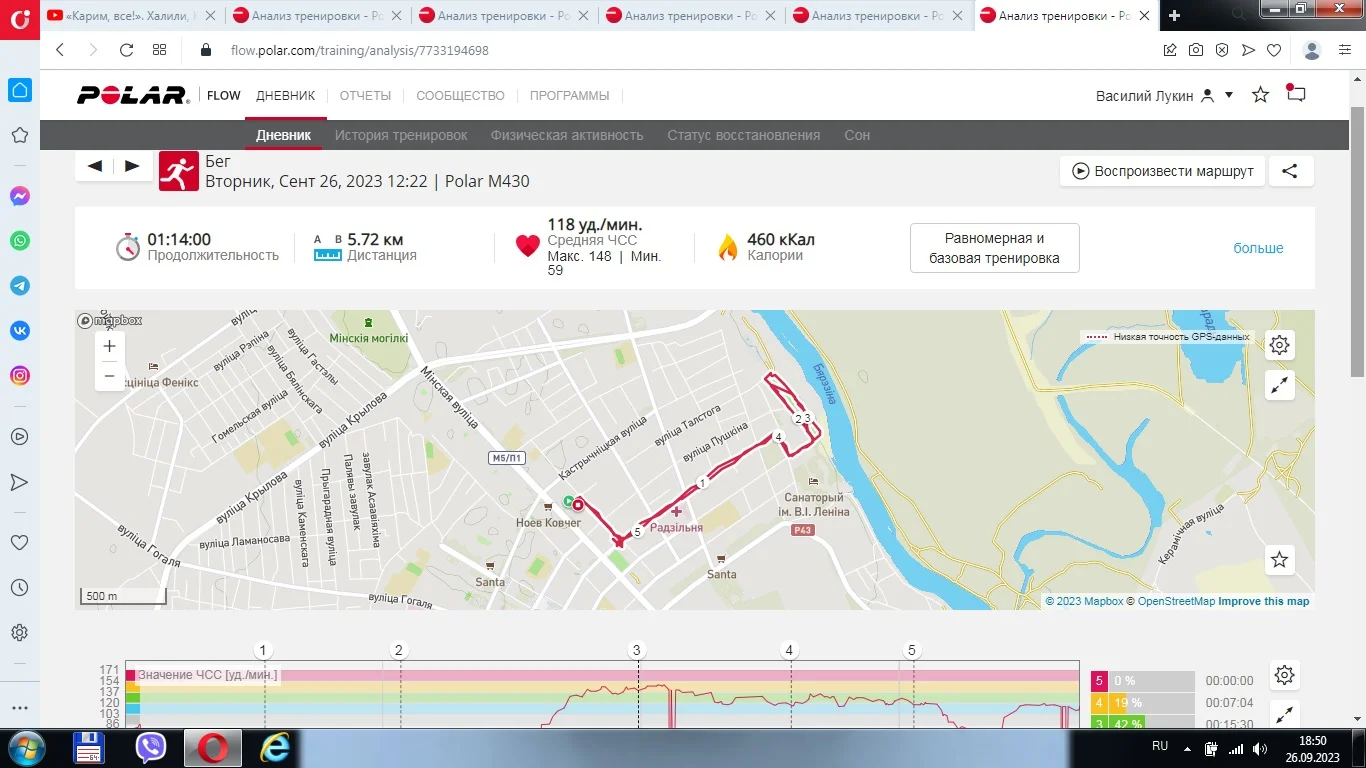This screenshot has height=768, width=1366.
Task: Click lap marker 3 on heart rate chart
Action: pyautogui.click(x=636, y=650)
